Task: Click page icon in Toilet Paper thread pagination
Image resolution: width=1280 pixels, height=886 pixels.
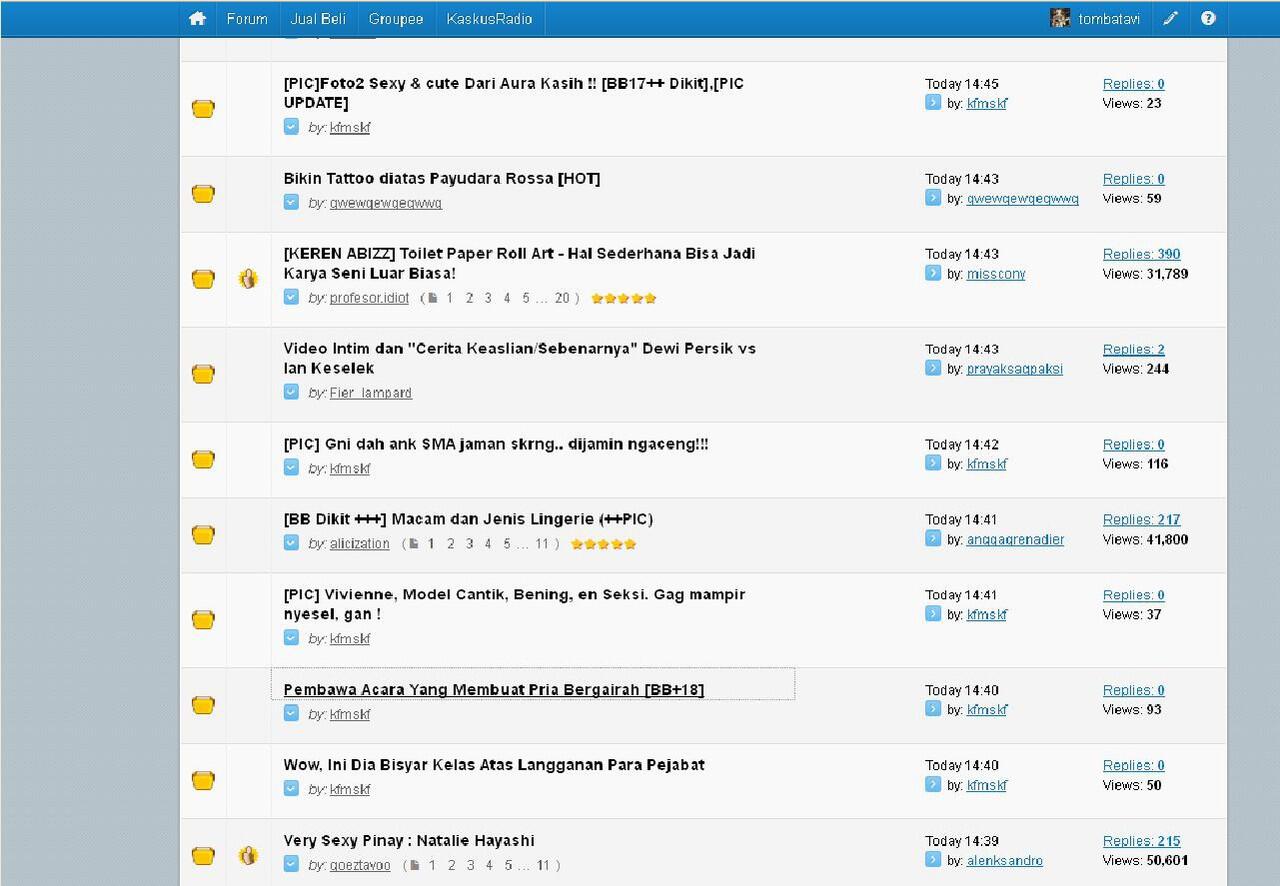Action: [x=431, y=298]
